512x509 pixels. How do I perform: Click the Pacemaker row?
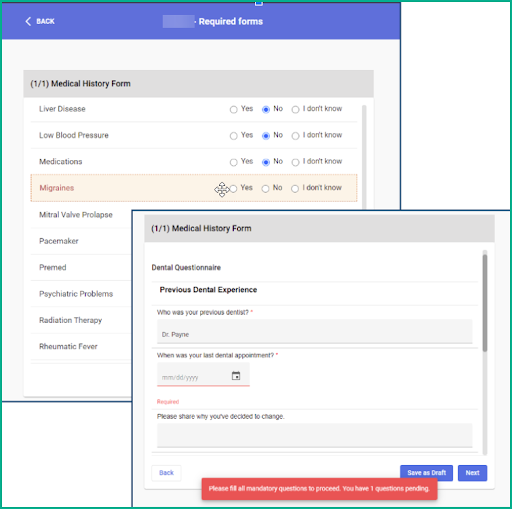pyautogui.click(x=81, y=241)
